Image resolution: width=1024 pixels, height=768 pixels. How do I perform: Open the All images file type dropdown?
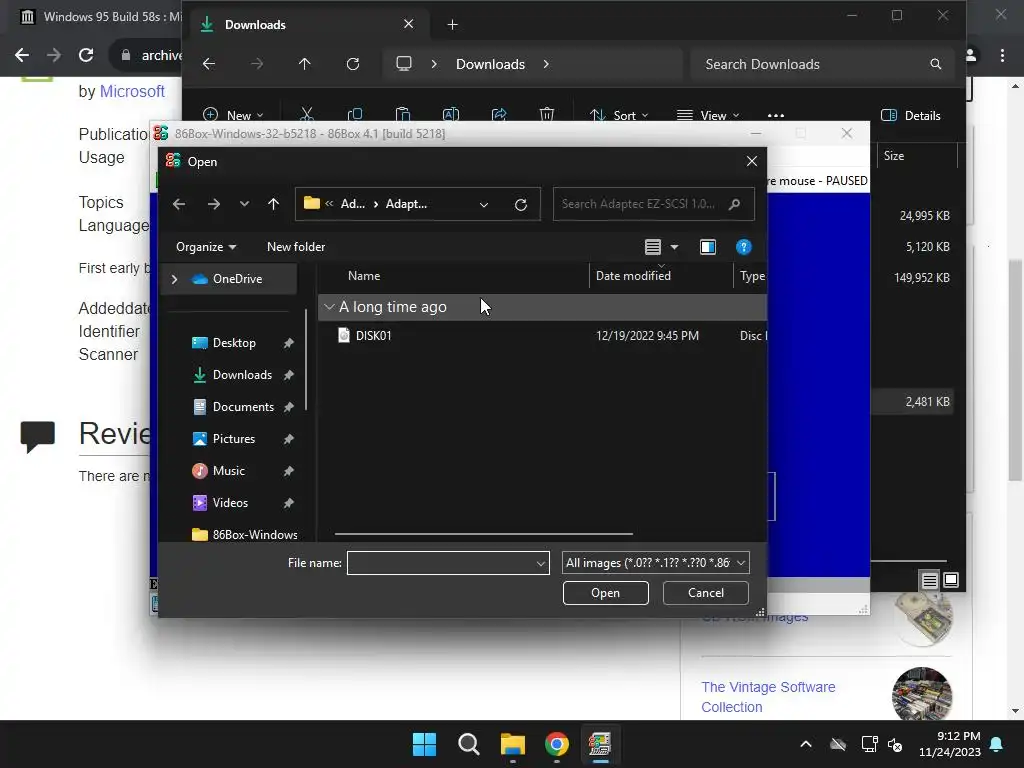[x=655, y=563]
